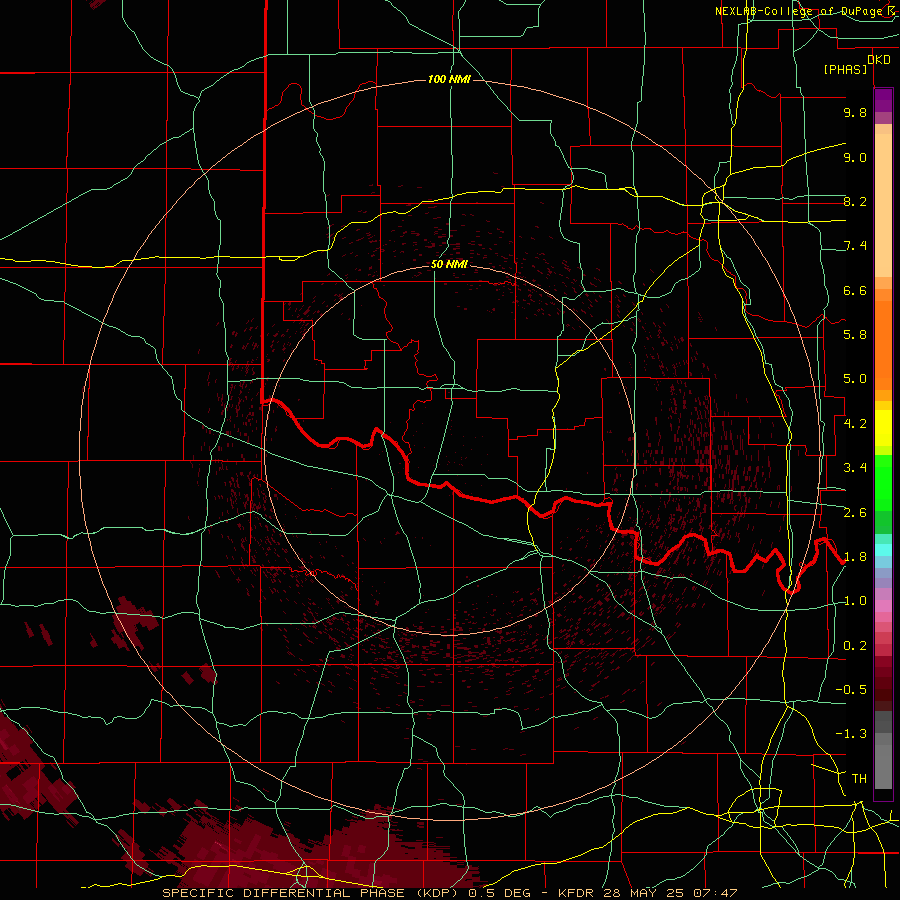Viewport: 900px width, 900px height.
Task: Click the DKD units label above the color scale
Action: tap(878, 60)
